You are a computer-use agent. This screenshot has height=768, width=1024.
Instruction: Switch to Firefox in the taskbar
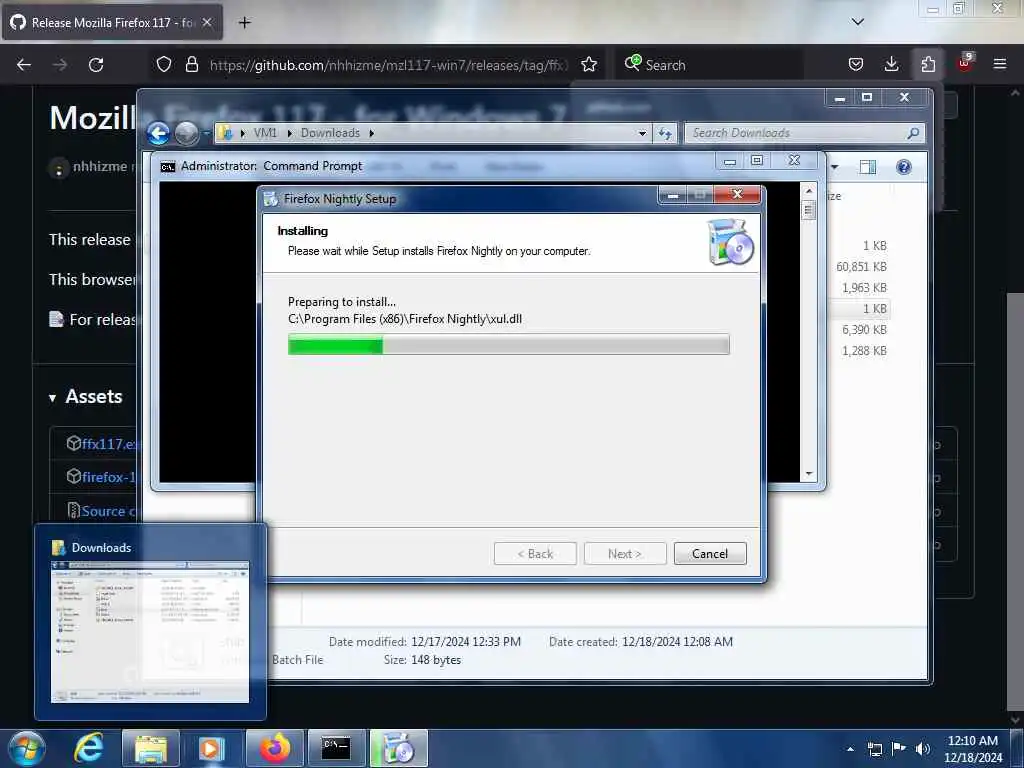click(x=274, y=748)
